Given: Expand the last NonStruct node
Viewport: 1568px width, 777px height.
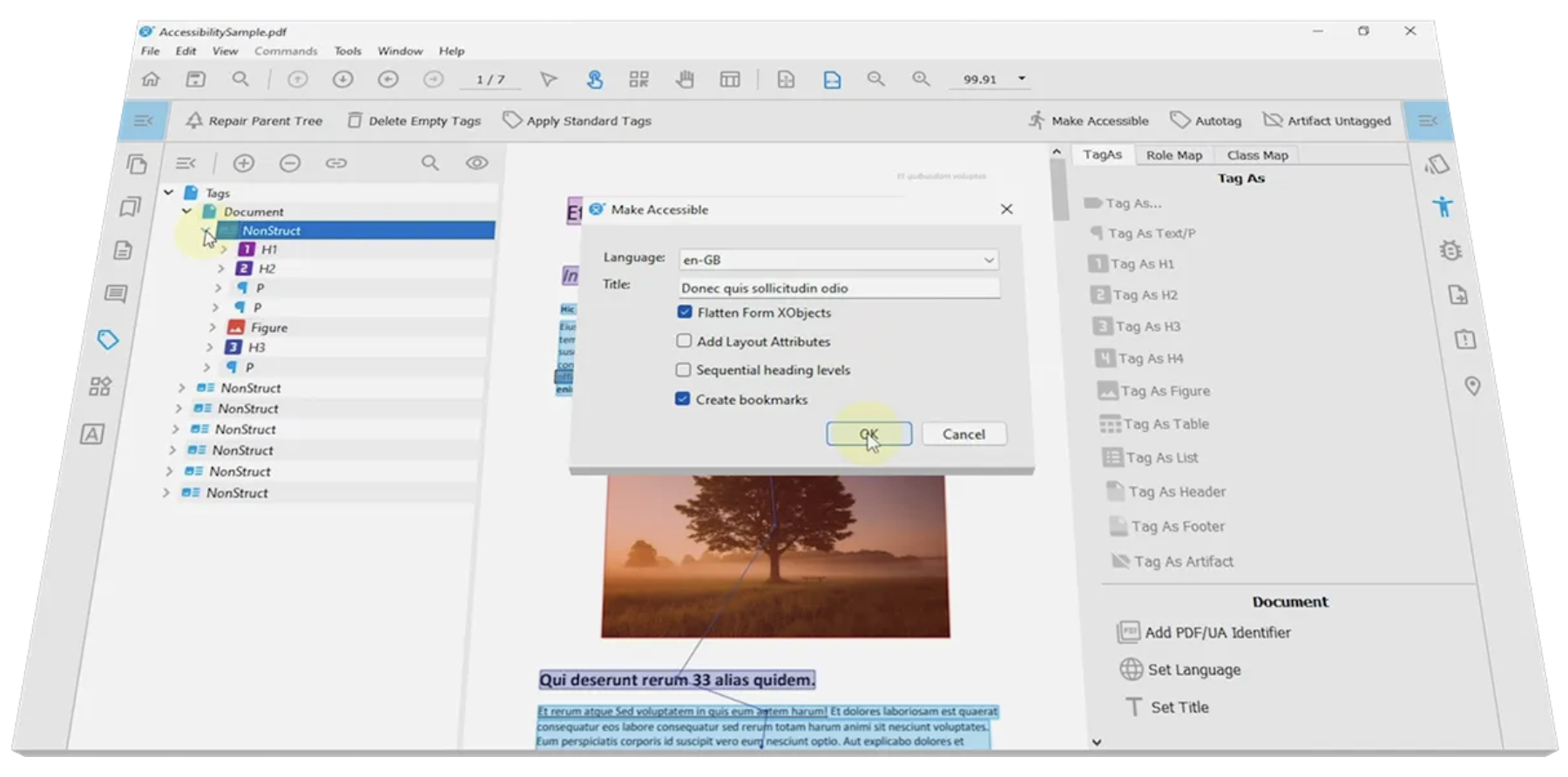Looking at the screenshot, I should pyautogui.click(x=166, y=492).
